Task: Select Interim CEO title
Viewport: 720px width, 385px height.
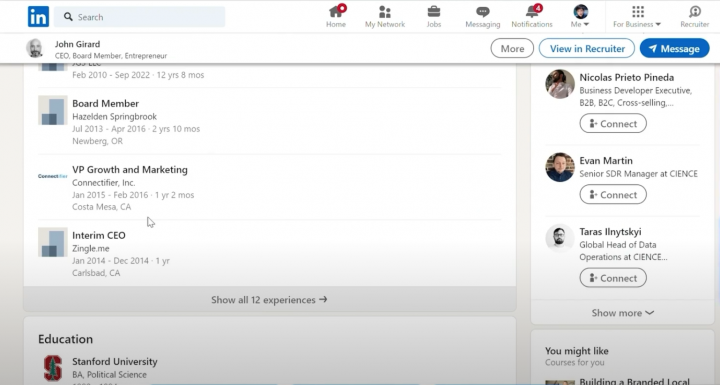Action: pos(99,235)
